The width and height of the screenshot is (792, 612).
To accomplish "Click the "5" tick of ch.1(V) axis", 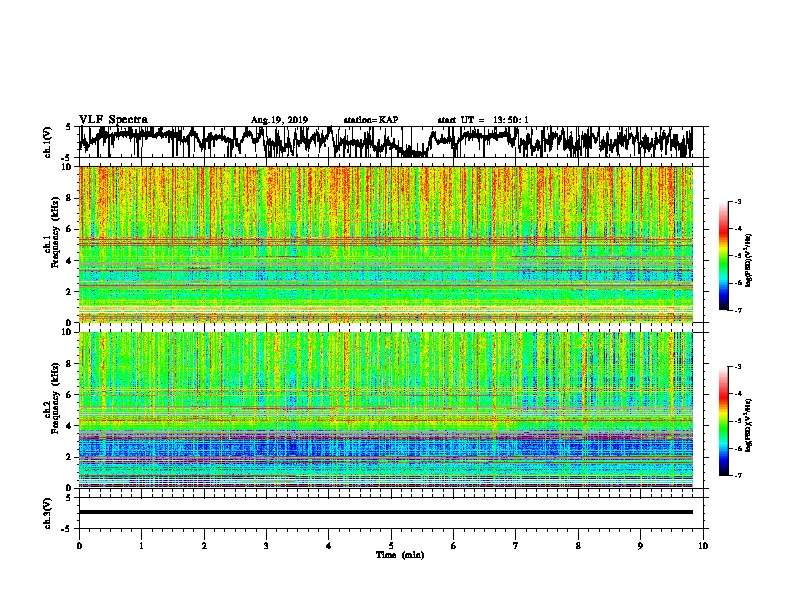I will (68, 127).
